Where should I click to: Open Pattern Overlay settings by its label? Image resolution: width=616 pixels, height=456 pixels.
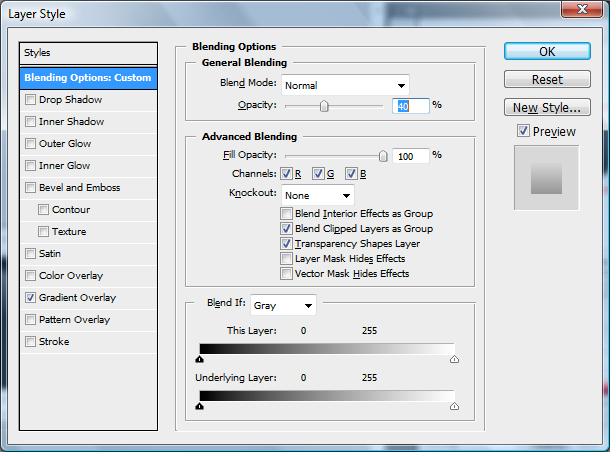tap(75, 320)
